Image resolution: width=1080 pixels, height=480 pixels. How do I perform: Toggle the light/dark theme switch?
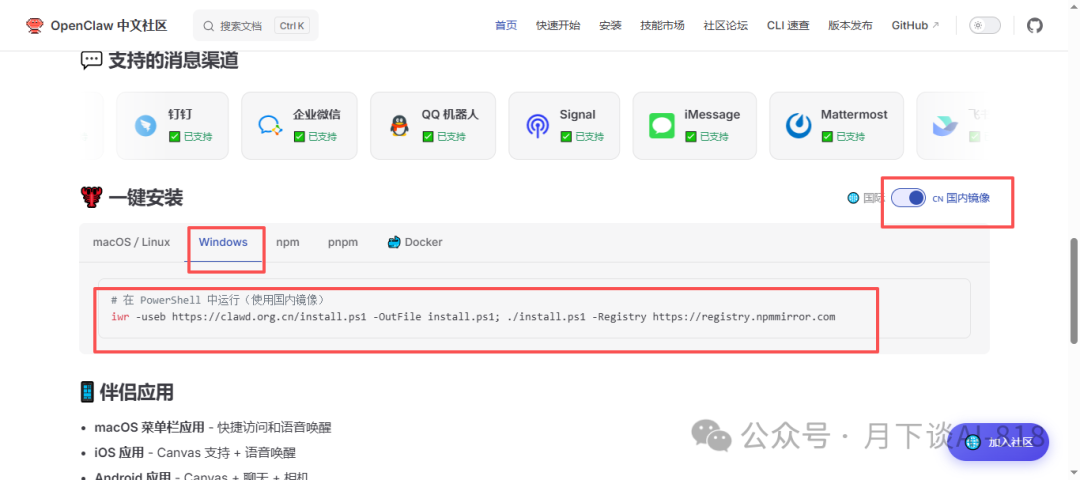click(985, 25)
